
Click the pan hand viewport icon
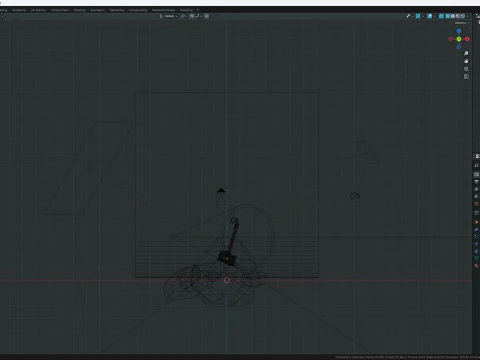click(466, 61)
